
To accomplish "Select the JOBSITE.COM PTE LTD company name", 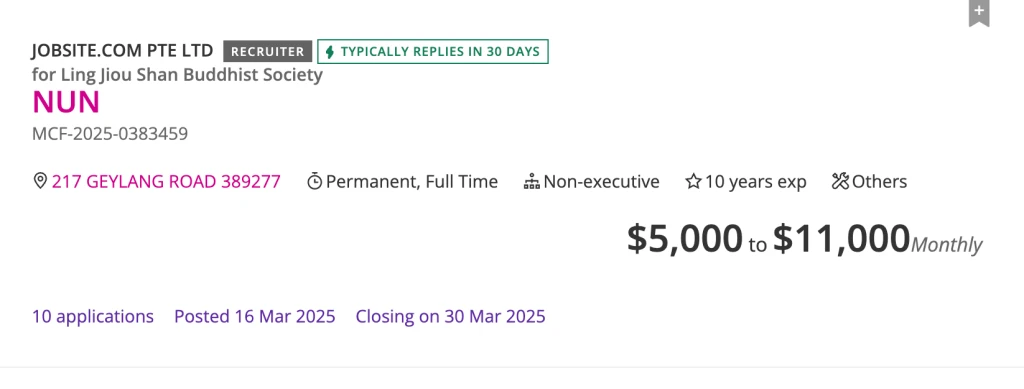I will [x=122, y=51].
